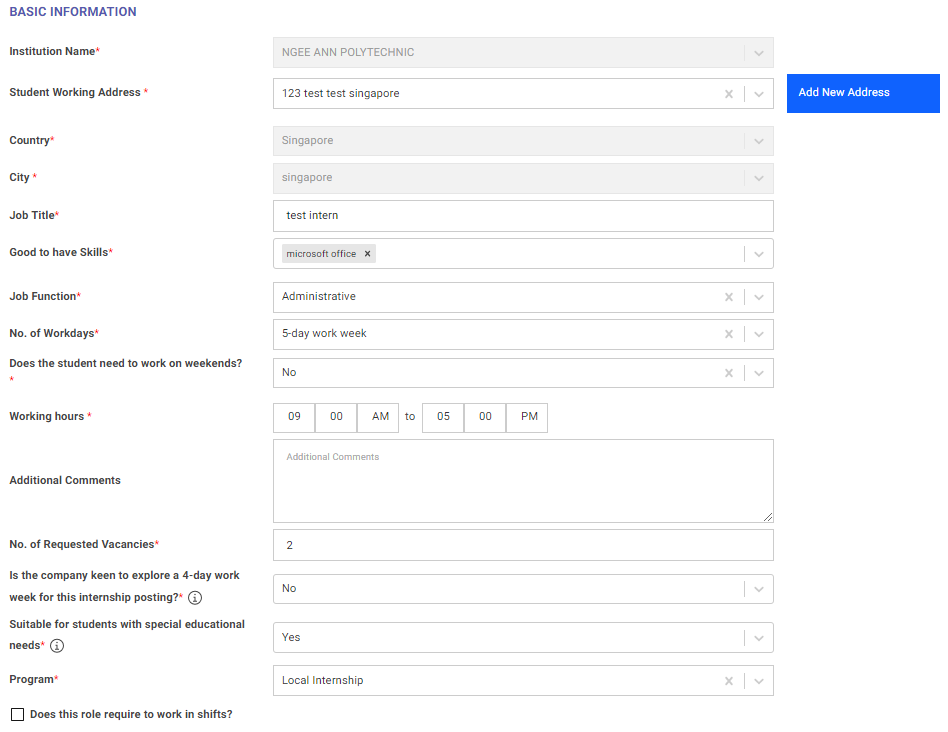Clear the Student Working Address field
This screenshot has width=948, height=732.
coord(729,93)
